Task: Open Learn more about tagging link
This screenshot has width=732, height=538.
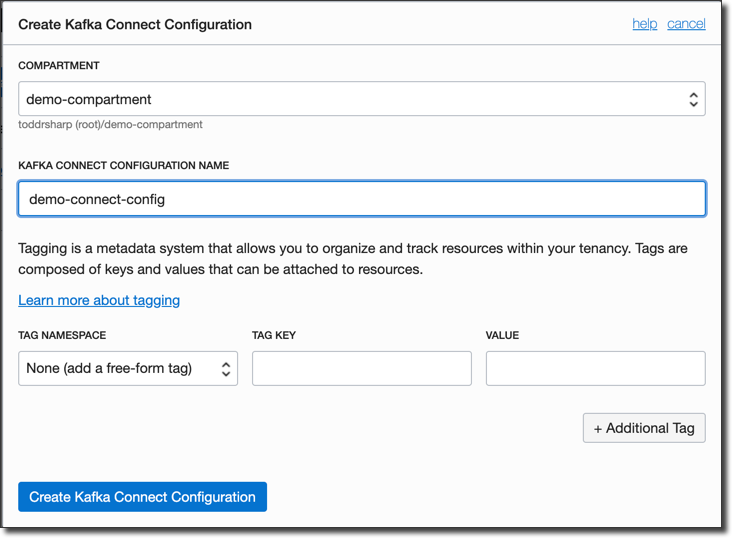Action: pos(99,300)
